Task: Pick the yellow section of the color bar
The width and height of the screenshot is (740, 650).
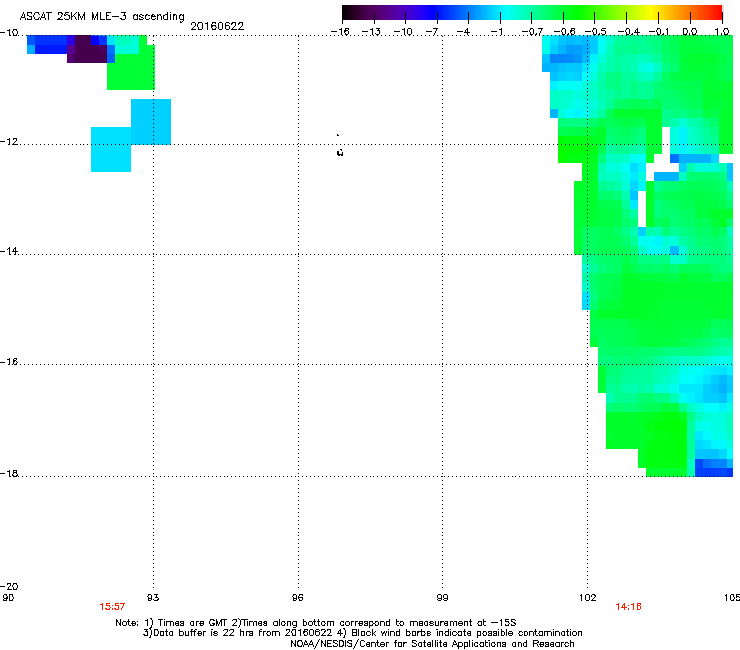Action: pyautogui.click(x=651, y=12)
